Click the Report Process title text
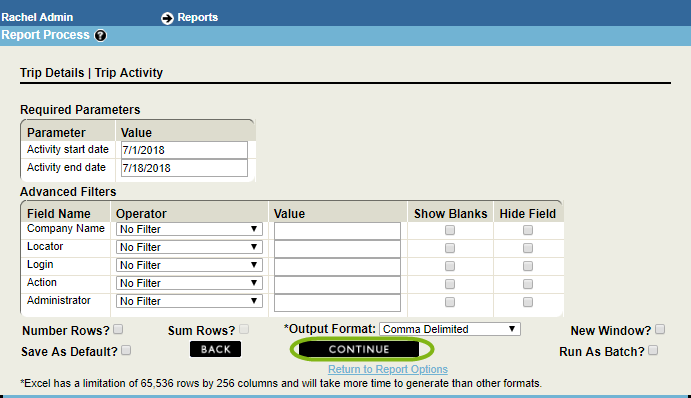Viewport: 691px width, 398px height. [45, 35]
